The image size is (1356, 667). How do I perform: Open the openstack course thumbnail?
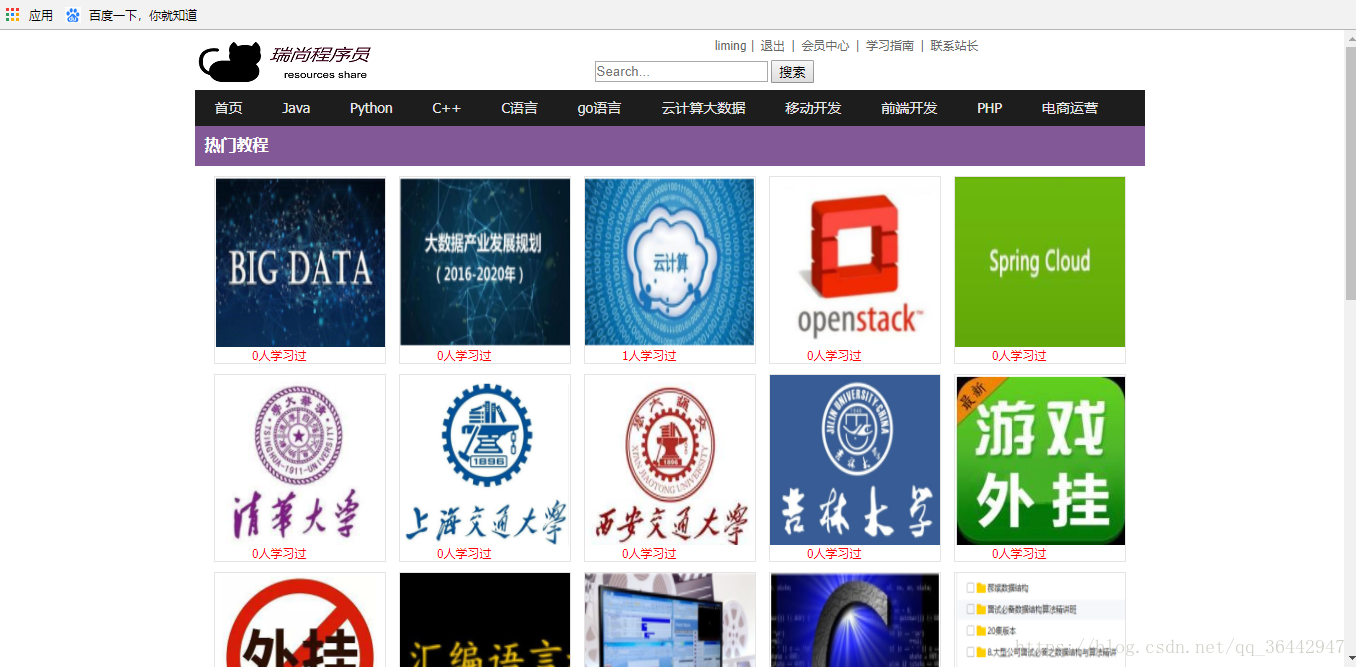(855, 263)
